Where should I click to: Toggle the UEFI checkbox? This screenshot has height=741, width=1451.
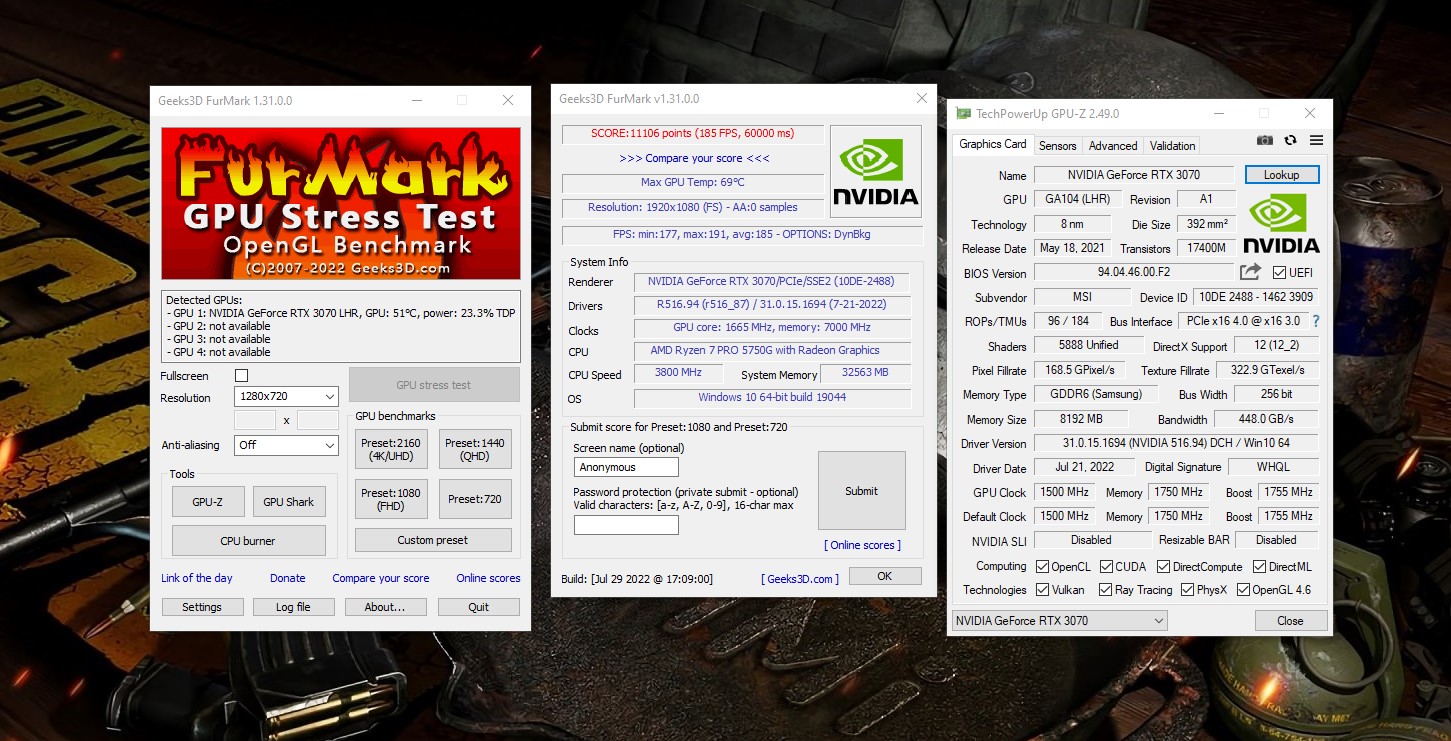point(1279,273)
